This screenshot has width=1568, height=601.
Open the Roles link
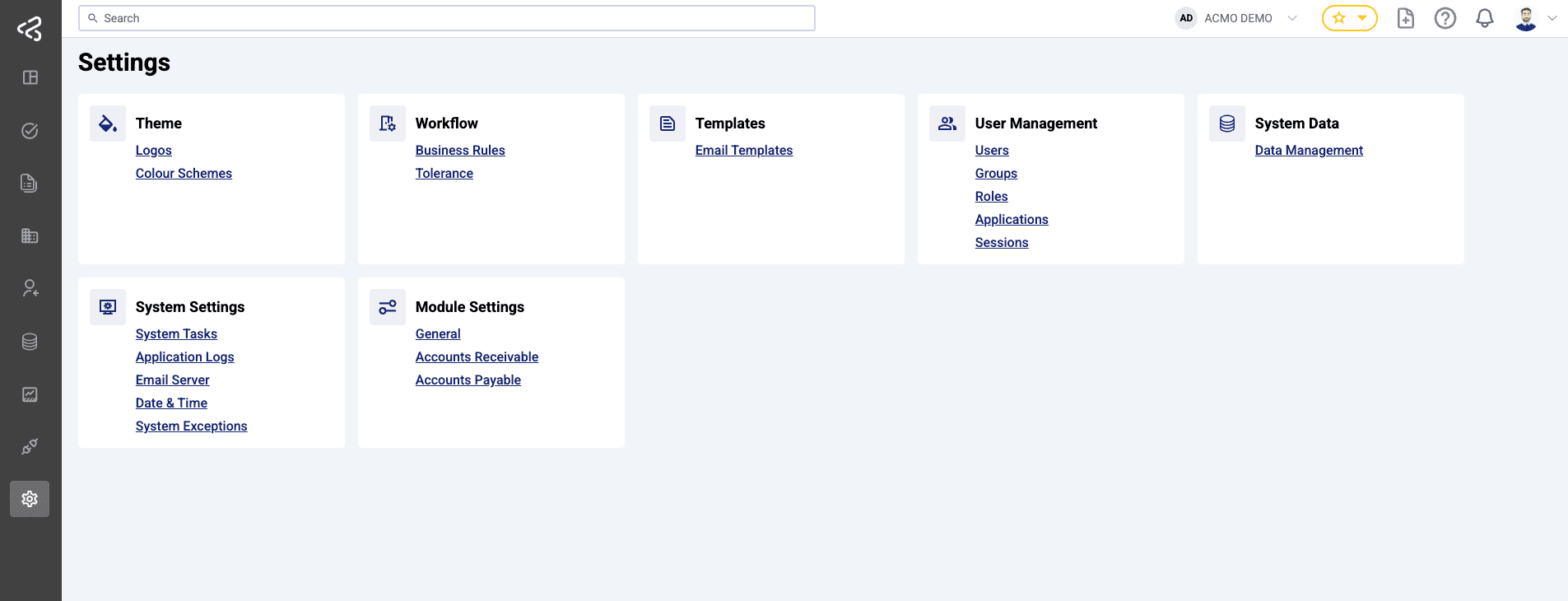(991, 197)
